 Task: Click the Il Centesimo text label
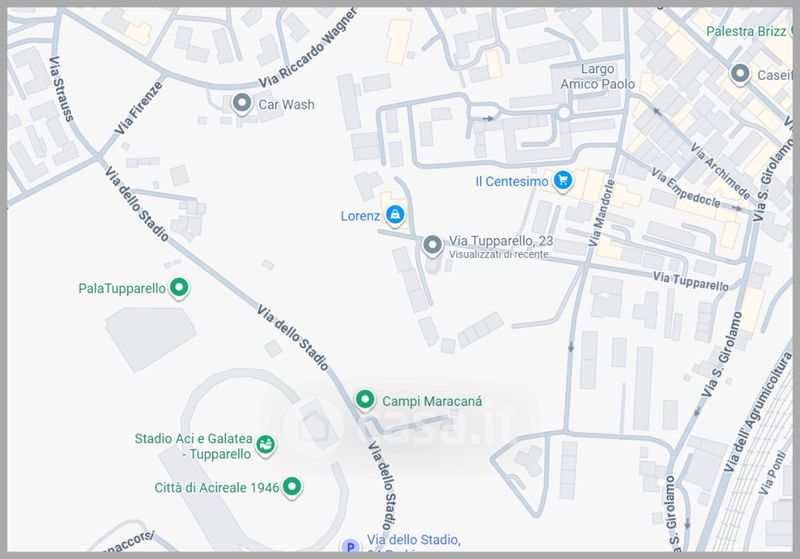coord(512,182)
